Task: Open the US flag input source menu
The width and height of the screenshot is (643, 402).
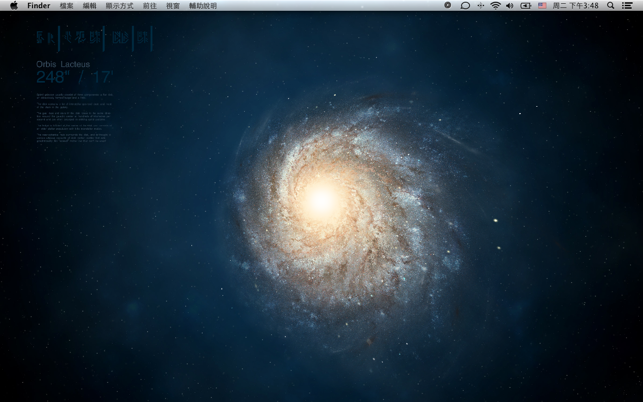Action: pyautogui.click(x=542, y=6)
